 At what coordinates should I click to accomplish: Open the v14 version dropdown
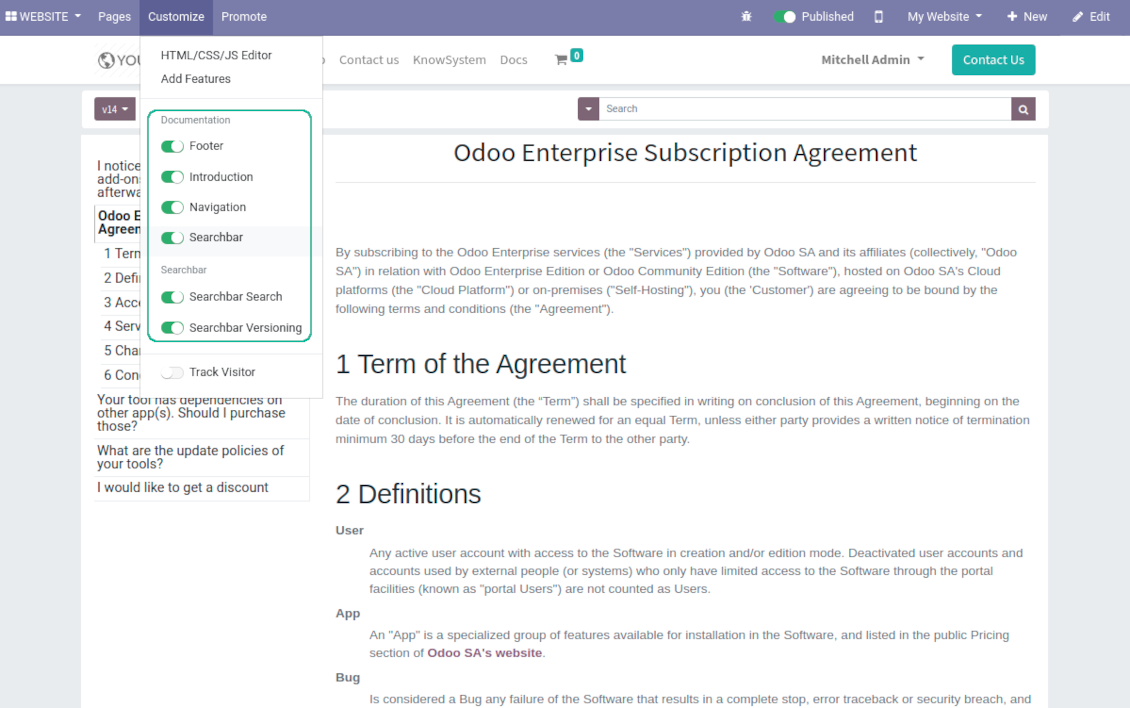pyautogui.click(x=115, y=110)
